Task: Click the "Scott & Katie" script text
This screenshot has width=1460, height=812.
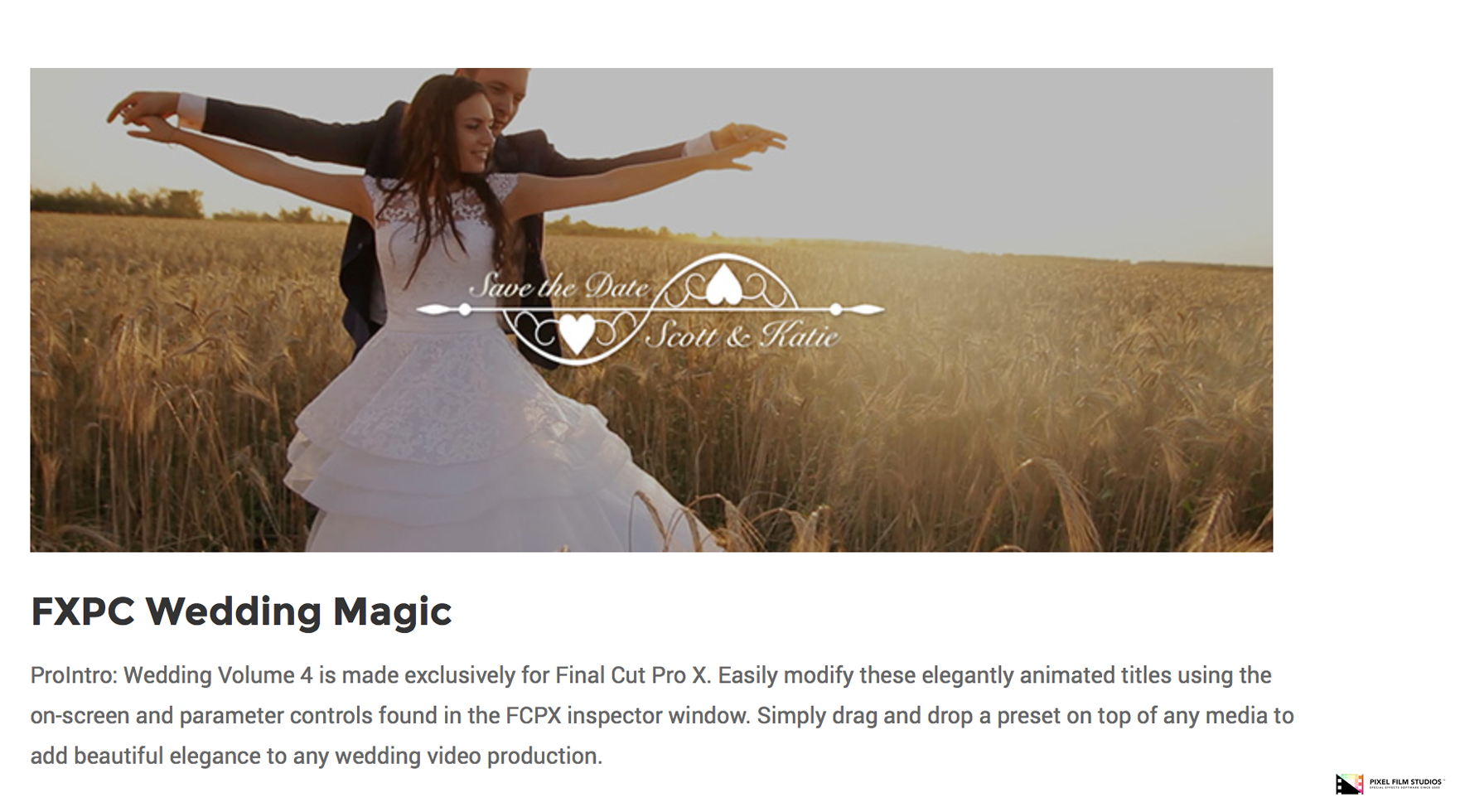Action: tap(742, 336)
